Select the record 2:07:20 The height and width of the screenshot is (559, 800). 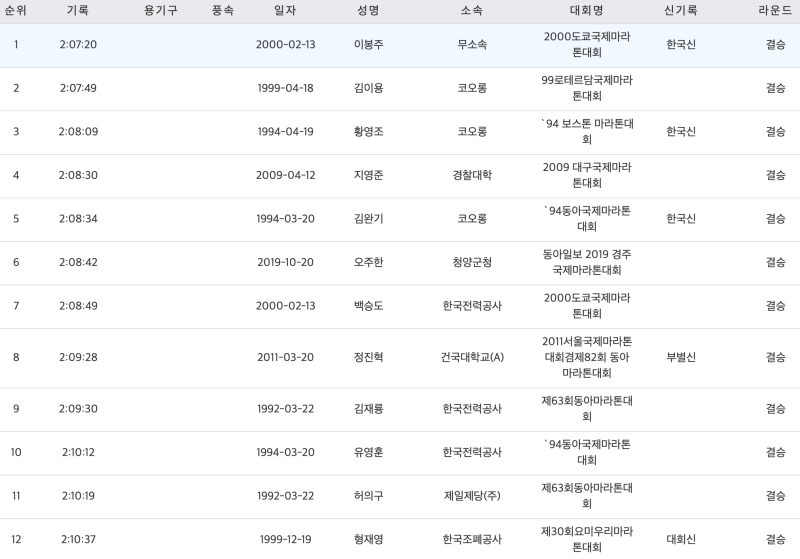[x=78, y=44]
